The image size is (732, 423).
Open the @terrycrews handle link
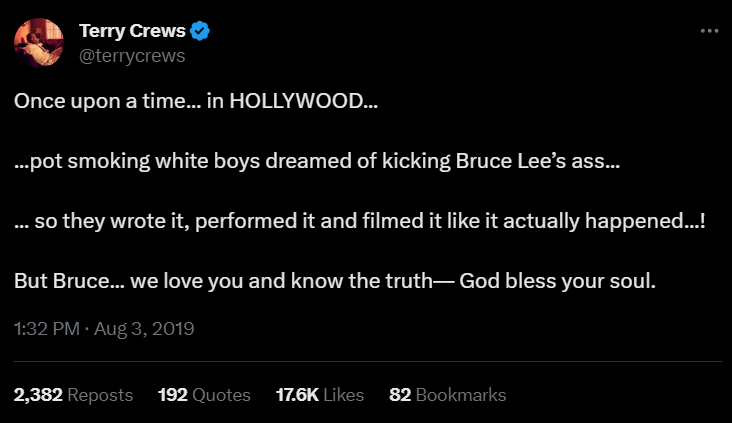tap(131, 55)
